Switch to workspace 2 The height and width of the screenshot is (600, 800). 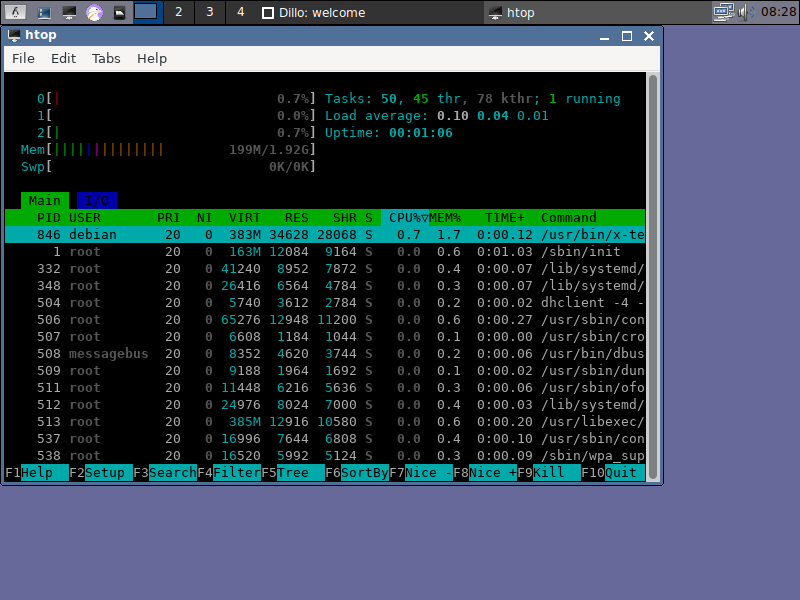pos(179,12)
